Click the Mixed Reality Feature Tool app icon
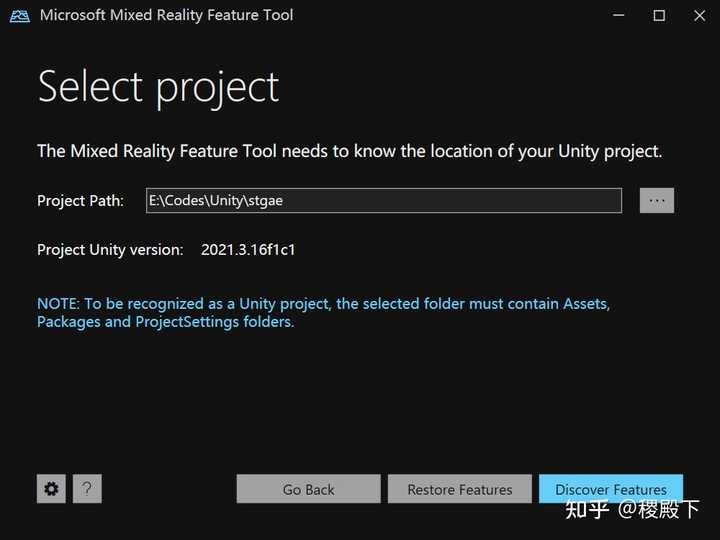The image size is (720, 540). coord(20,16)
